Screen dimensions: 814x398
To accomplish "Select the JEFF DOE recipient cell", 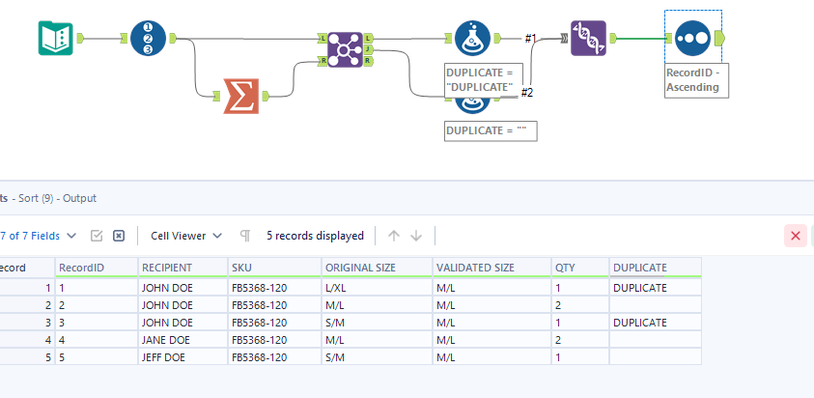I will (183, 358).
